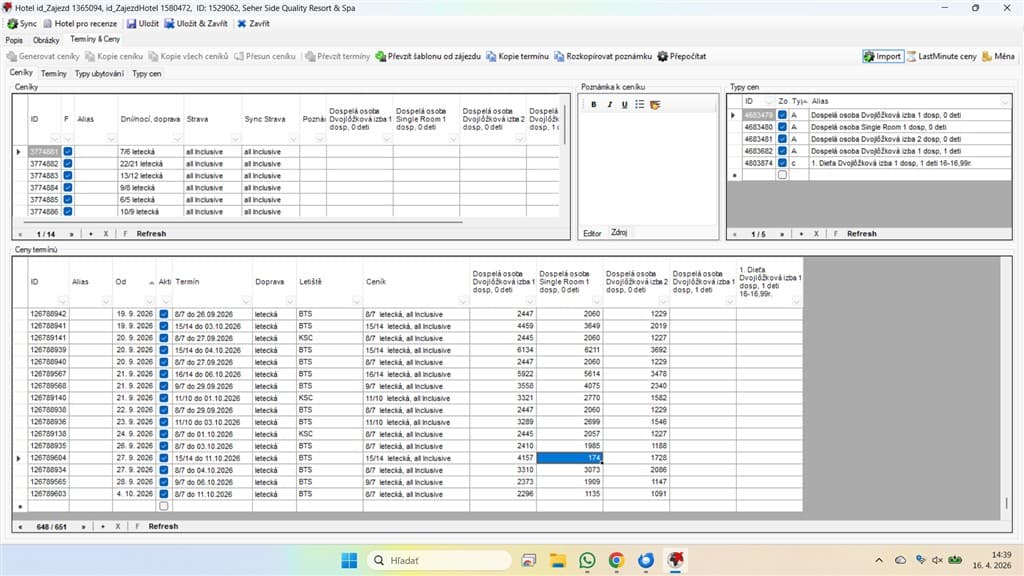
Task: Uncheck the F checkbox for ceník 3774882
Action: [x=68, y=164]
